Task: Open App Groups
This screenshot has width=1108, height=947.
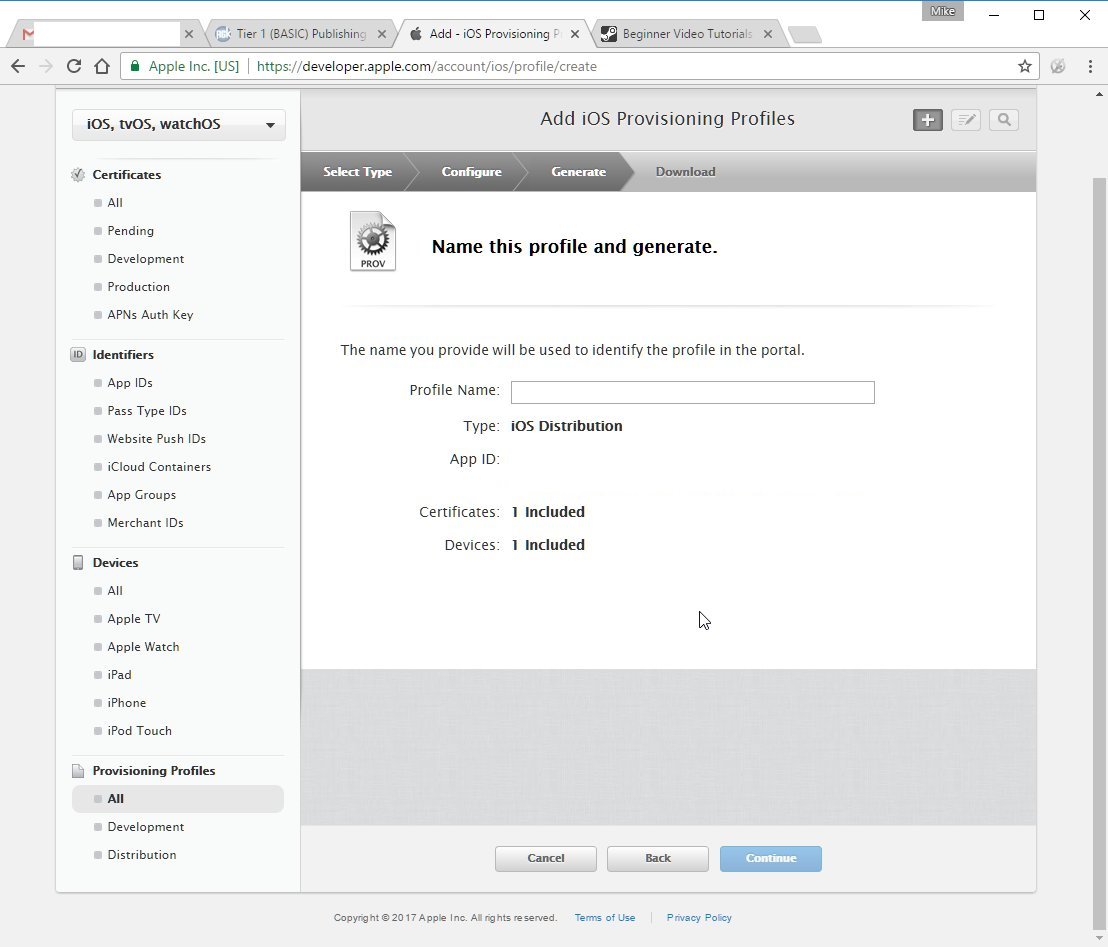Action: tap(141, 495)
